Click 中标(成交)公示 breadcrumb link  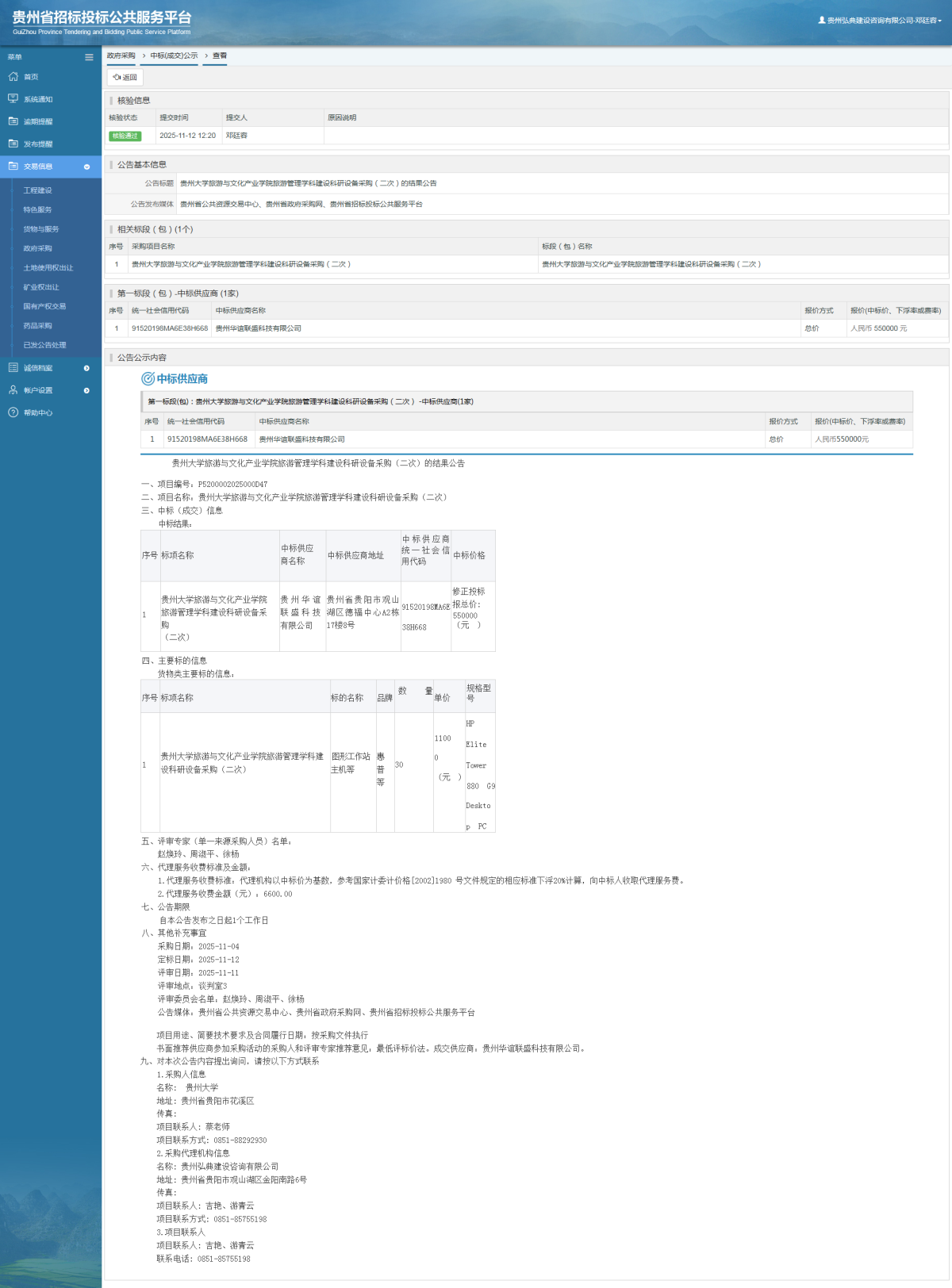[174, 56]
